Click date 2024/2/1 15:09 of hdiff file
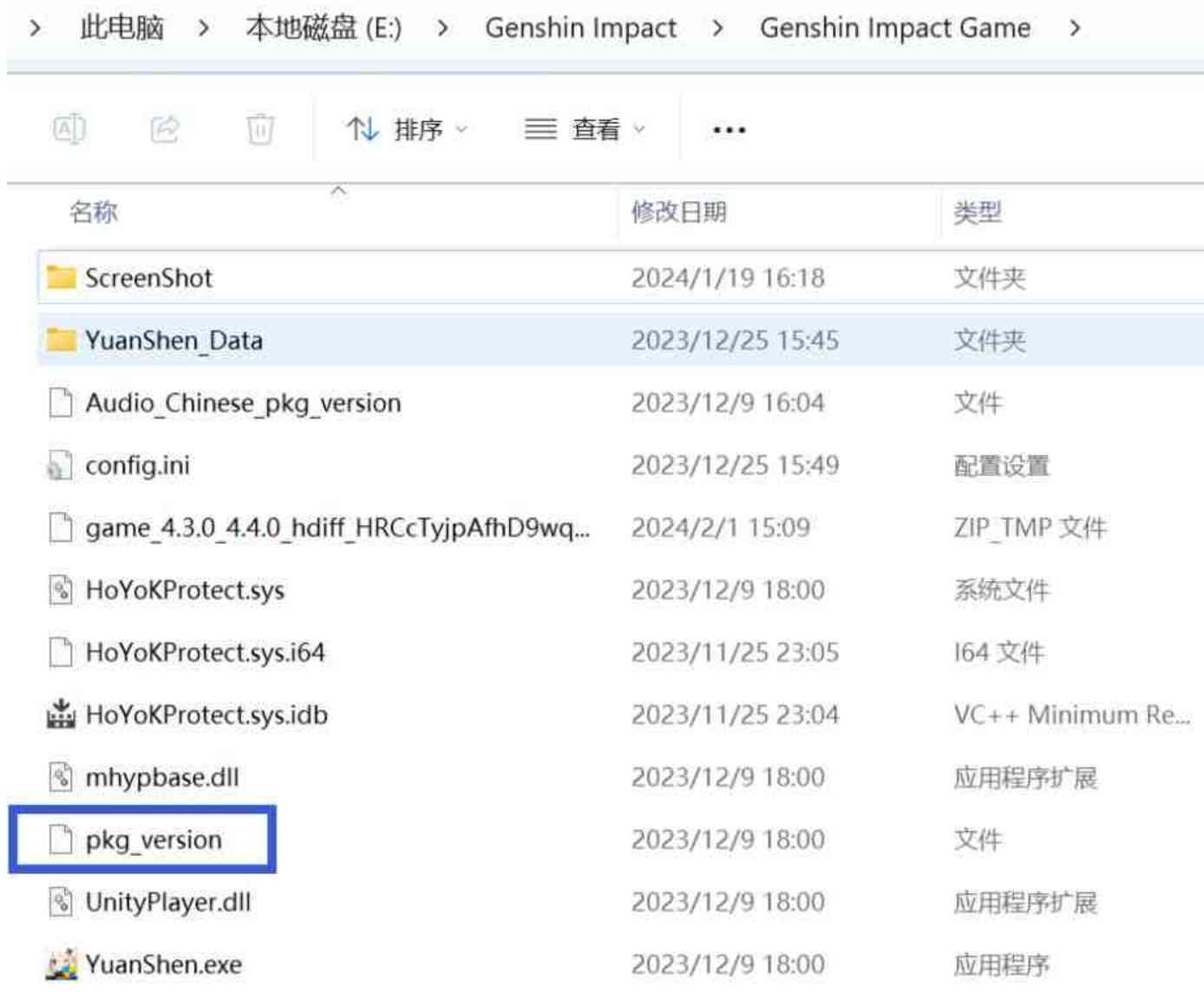This screenshot has width=1204, height=1006. click(721, 527)
